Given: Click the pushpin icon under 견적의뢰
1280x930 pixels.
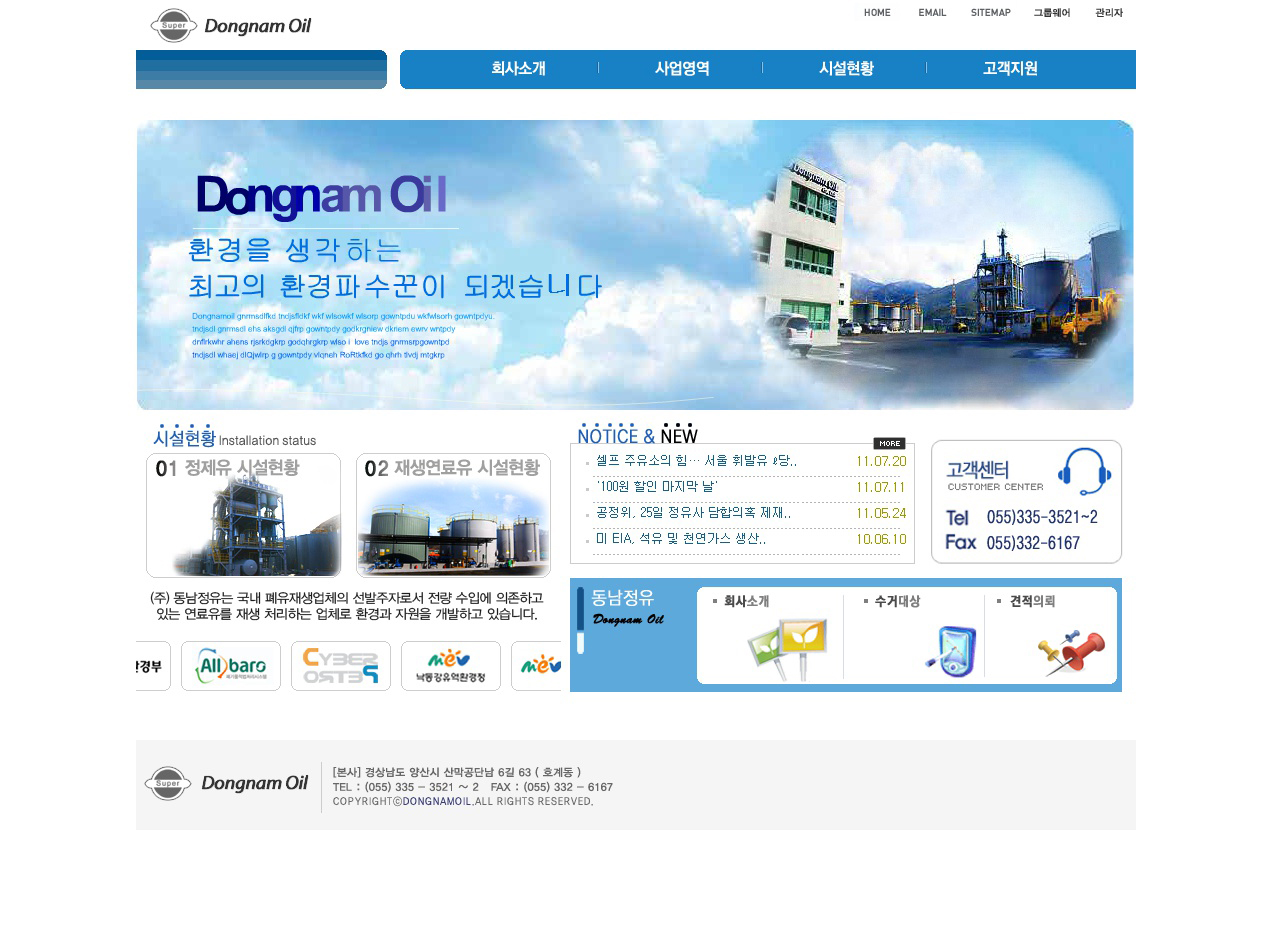Looking at the screenshot, I should point(1071,652).
